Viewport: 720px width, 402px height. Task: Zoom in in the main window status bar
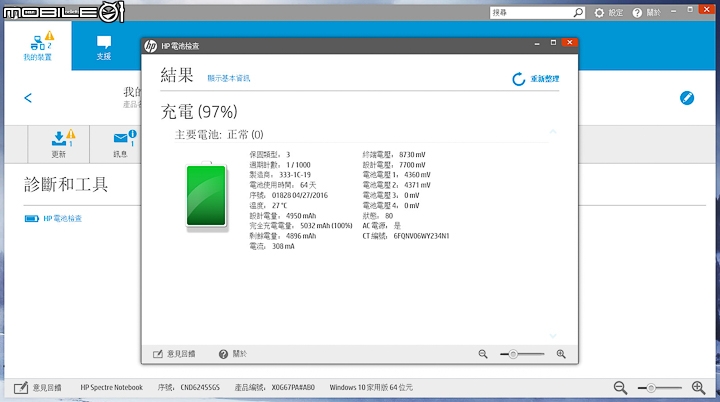[x=698, y=388]
